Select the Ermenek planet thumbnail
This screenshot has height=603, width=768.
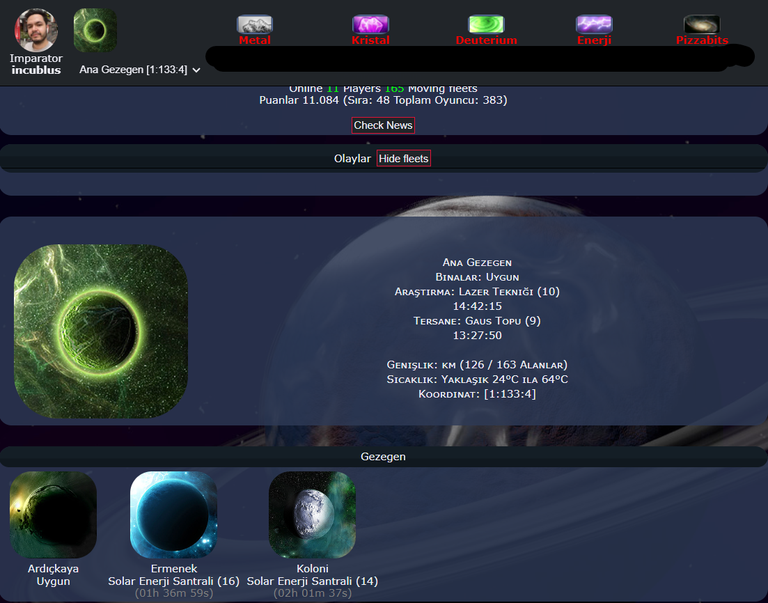tap(173, 515)
